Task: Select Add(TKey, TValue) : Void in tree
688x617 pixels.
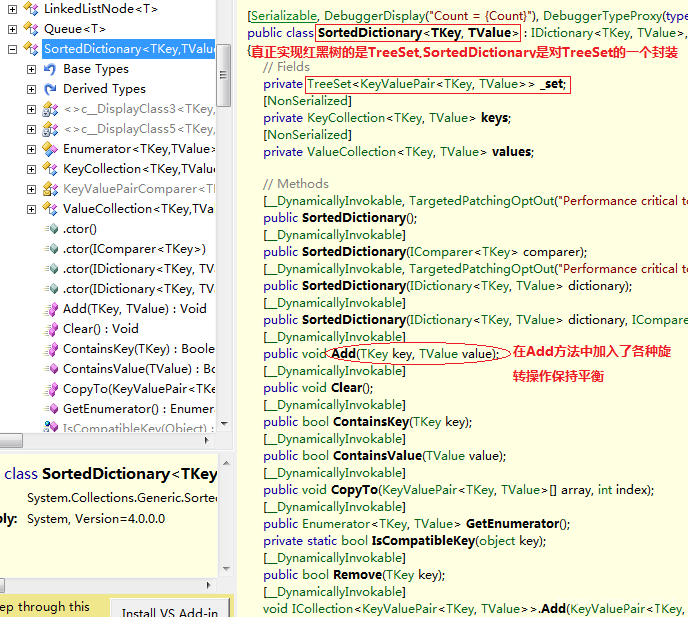Action: pyautogui.click(x=134, y=309)
